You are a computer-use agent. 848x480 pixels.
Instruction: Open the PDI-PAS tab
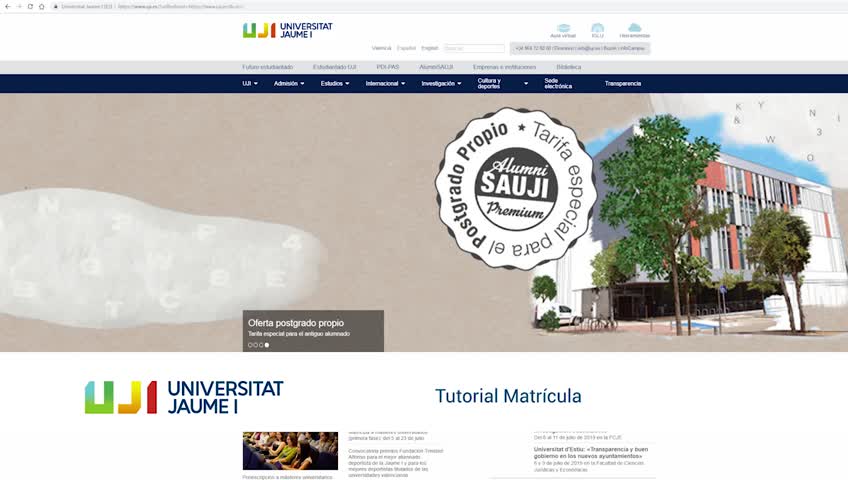pyautogui.click(x=388, y=67)
